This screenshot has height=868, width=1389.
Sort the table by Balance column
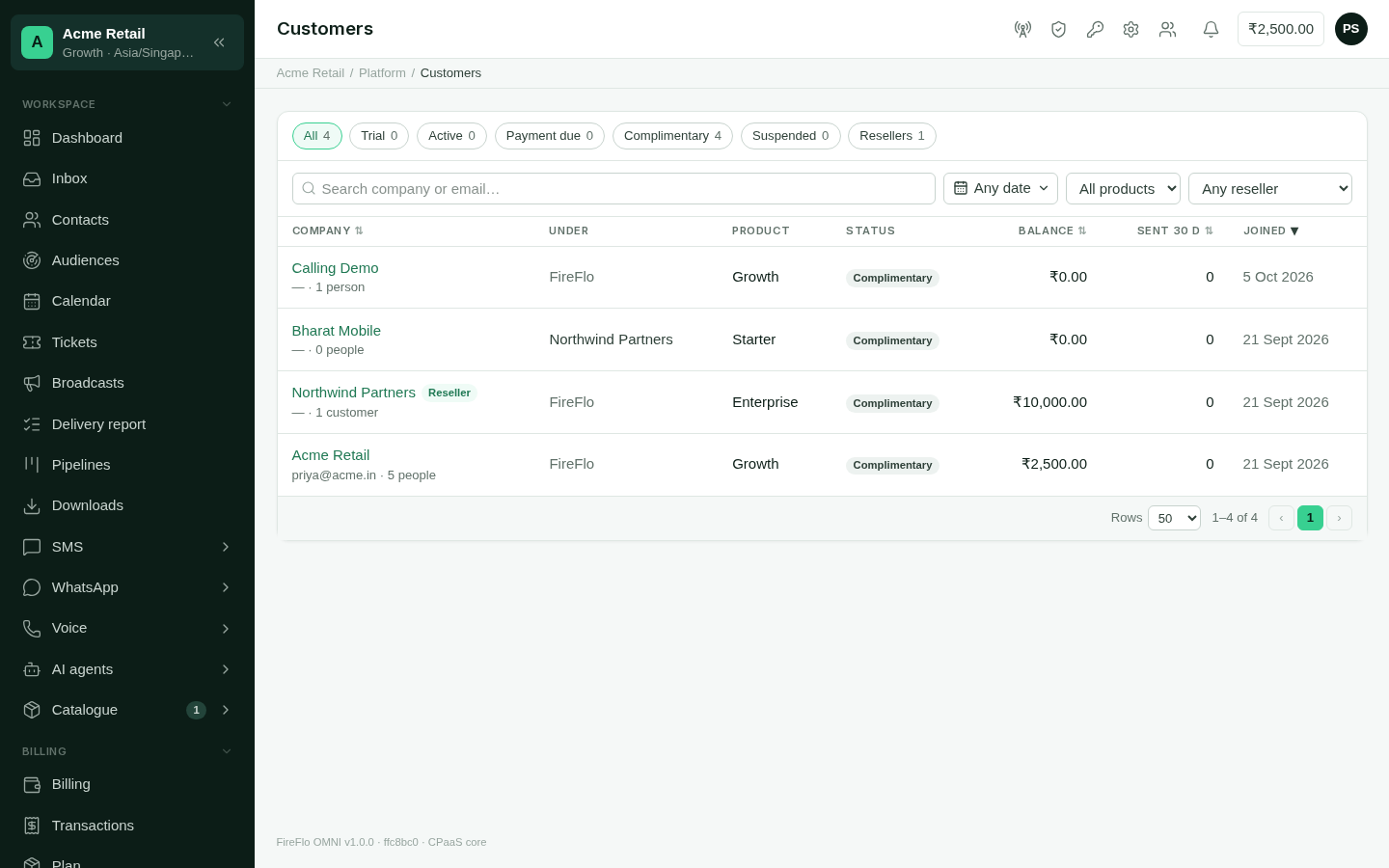click(x=1052, y=231)
